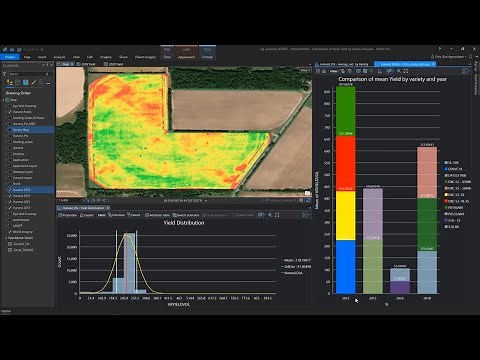The width and height of the screenshot is (480, 360).
Task: Filter Yield Distribution by Extent
Action: click(133, 215)
